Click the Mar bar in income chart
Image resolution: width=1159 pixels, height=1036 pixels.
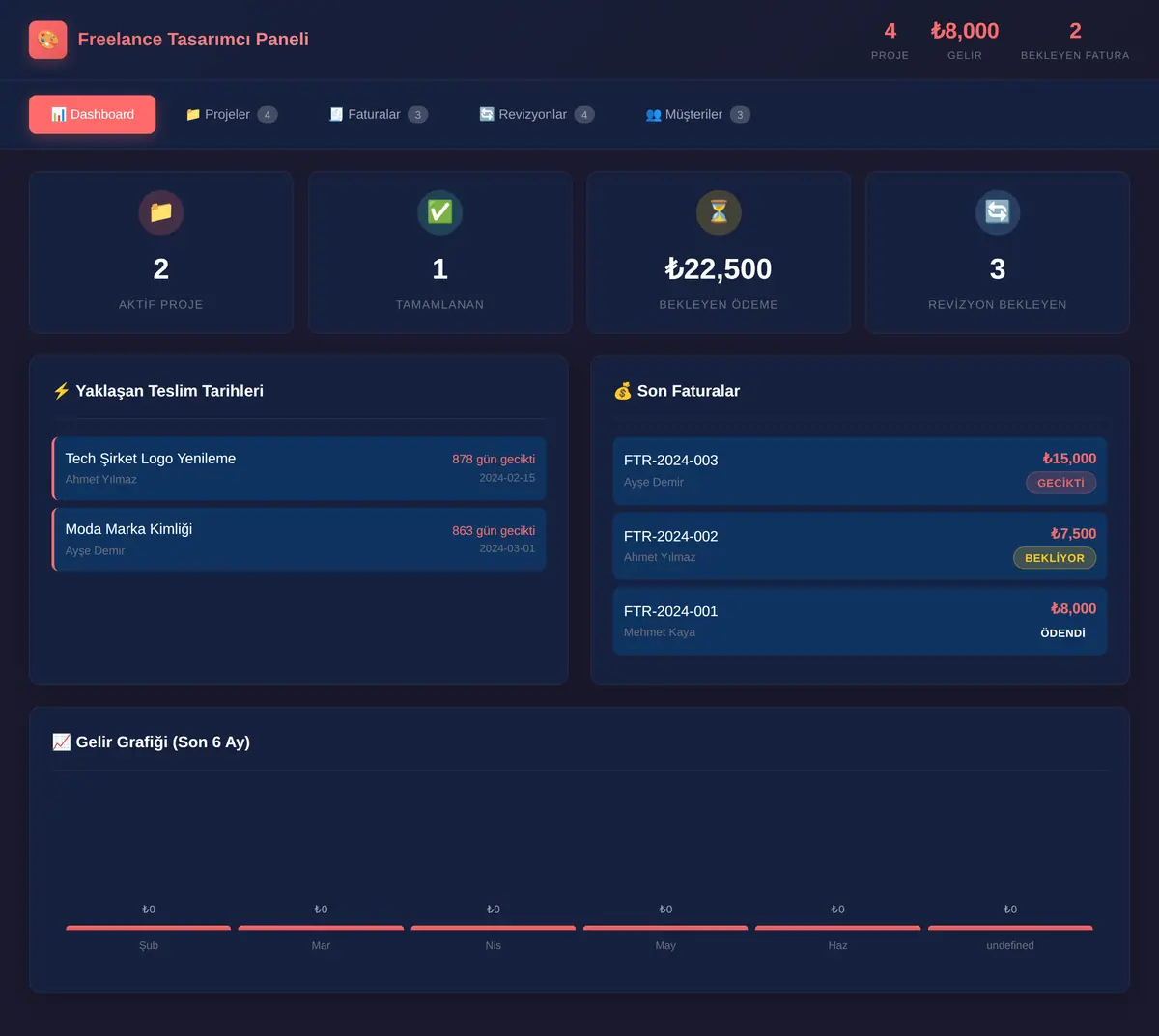pos(321,928)
